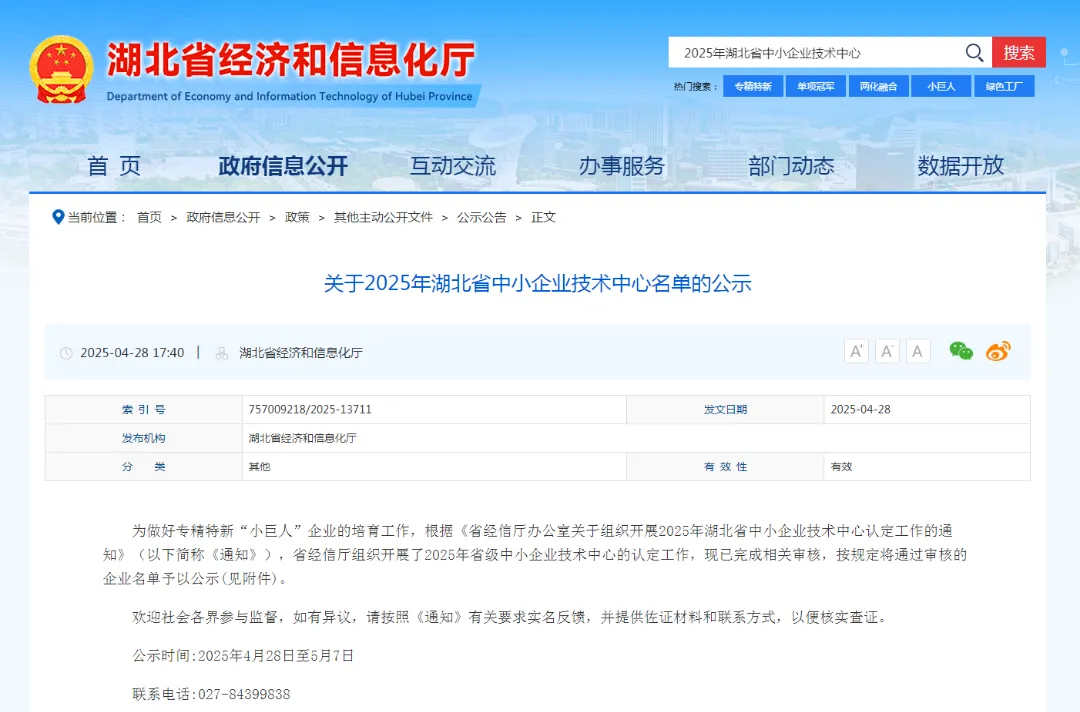Increase font size with the A+ icon
The height and width of the screenshot is (712, 1080).
(x=856, y=351)
